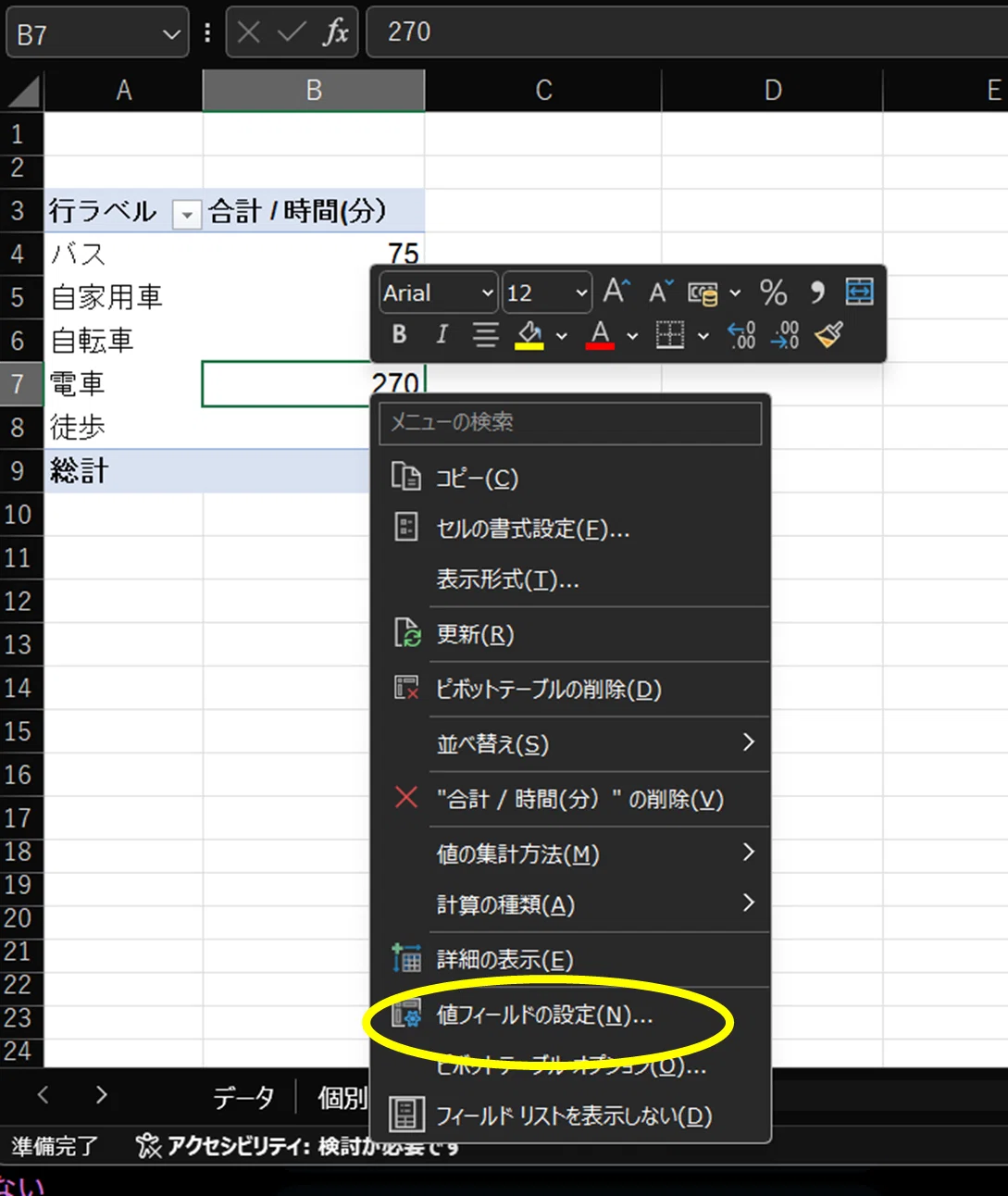Choose "合計 / 時間(分)" の削除(V) item

point(570,798)
